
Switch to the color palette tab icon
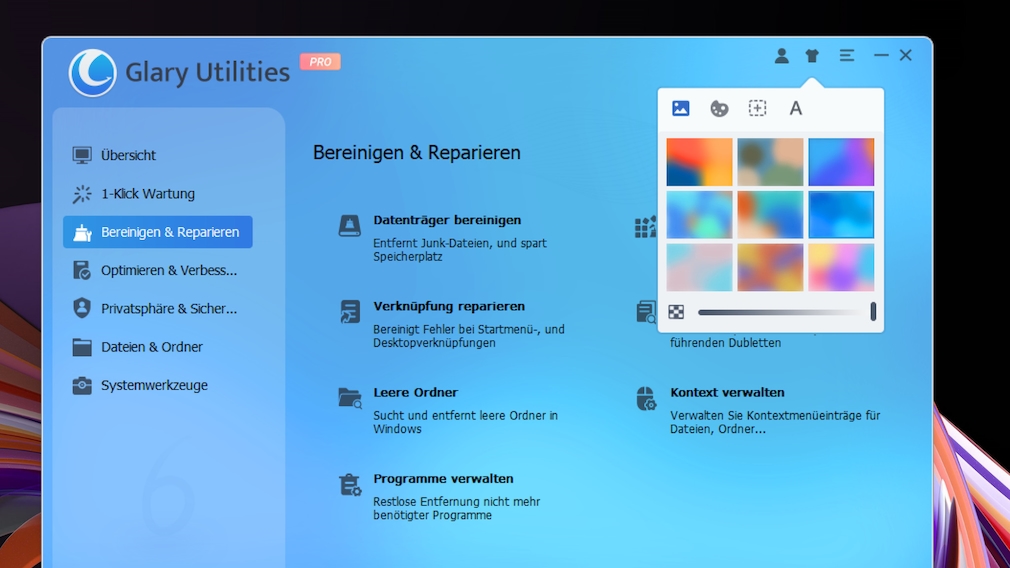719,108
